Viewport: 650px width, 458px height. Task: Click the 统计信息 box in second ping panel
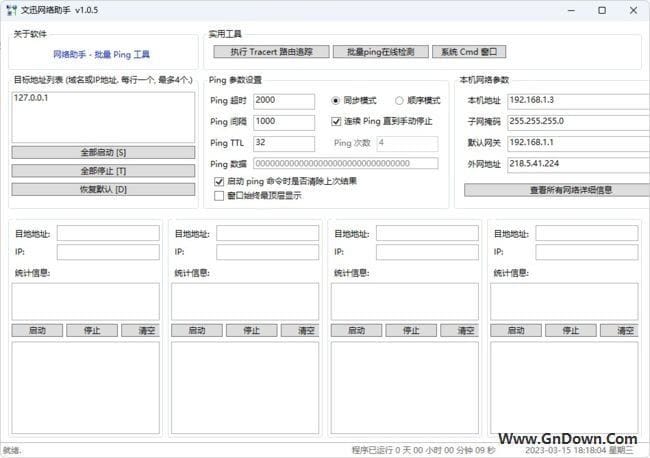tap(245, 301)
